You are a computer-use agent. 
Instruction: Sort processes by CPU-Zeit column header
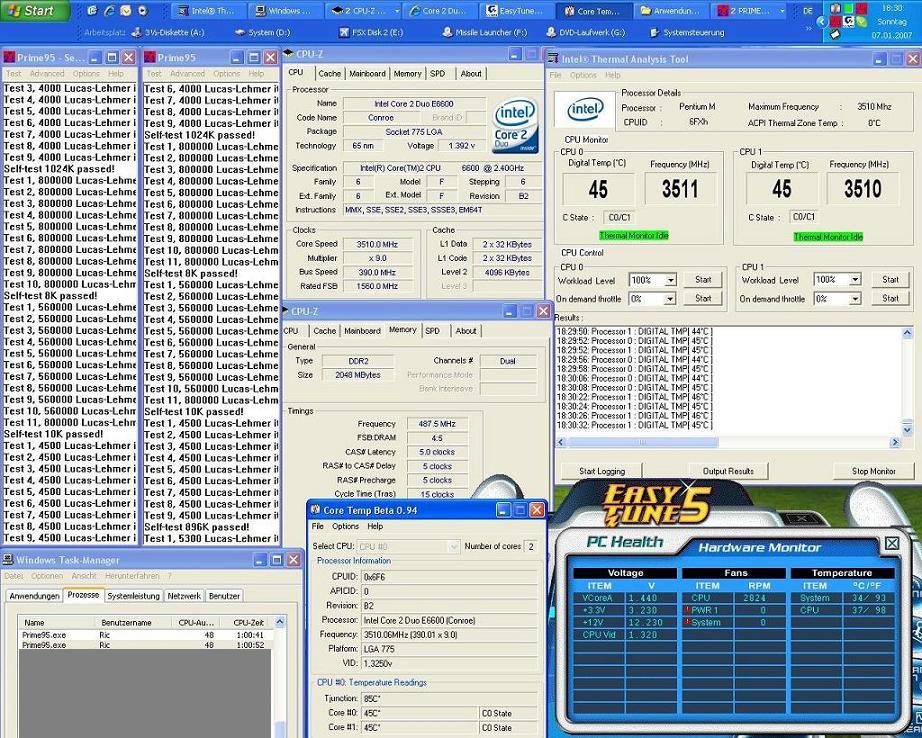248,622
